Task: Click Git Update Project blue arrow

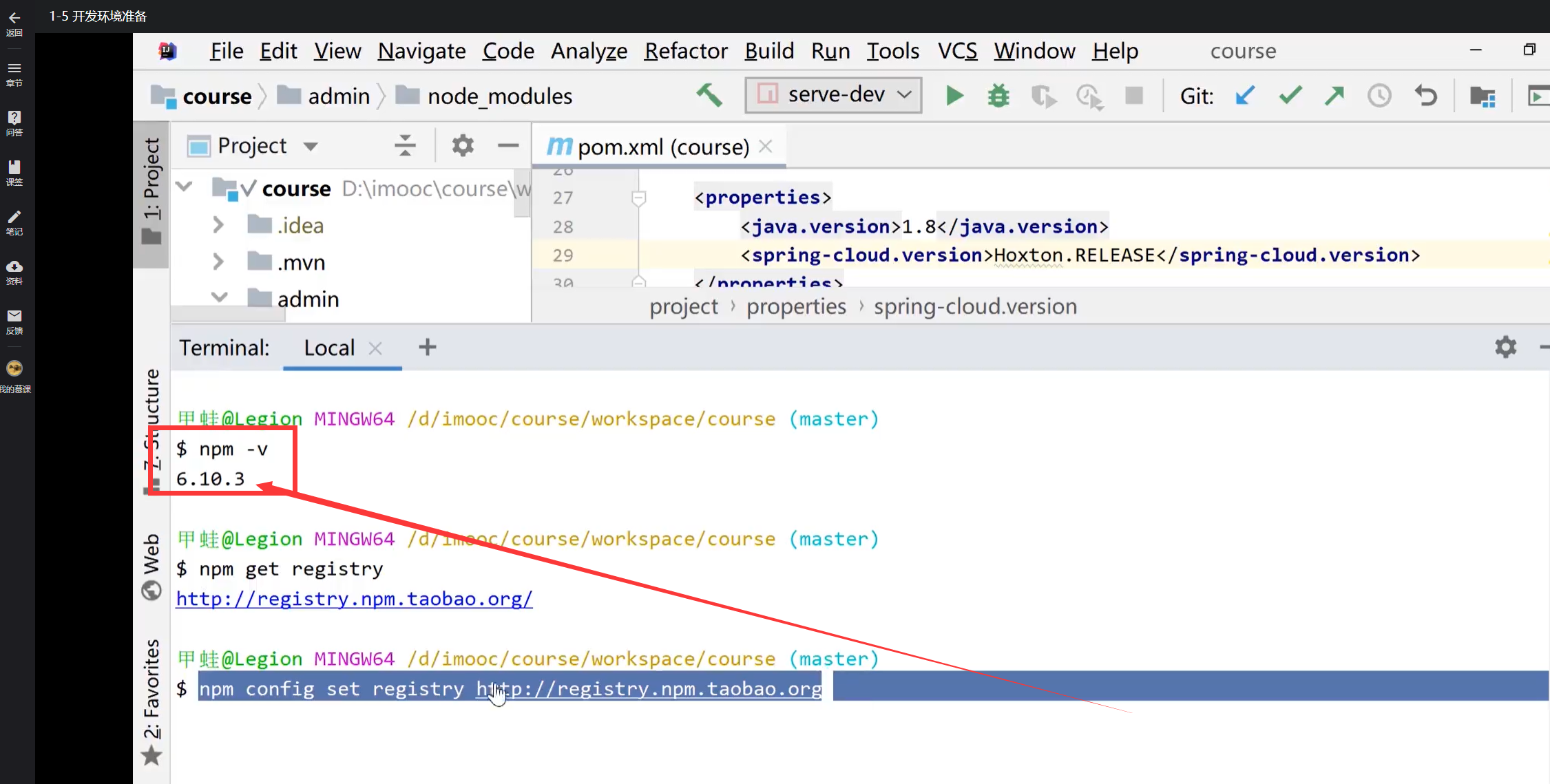Action: click(x=1245, y=95)
